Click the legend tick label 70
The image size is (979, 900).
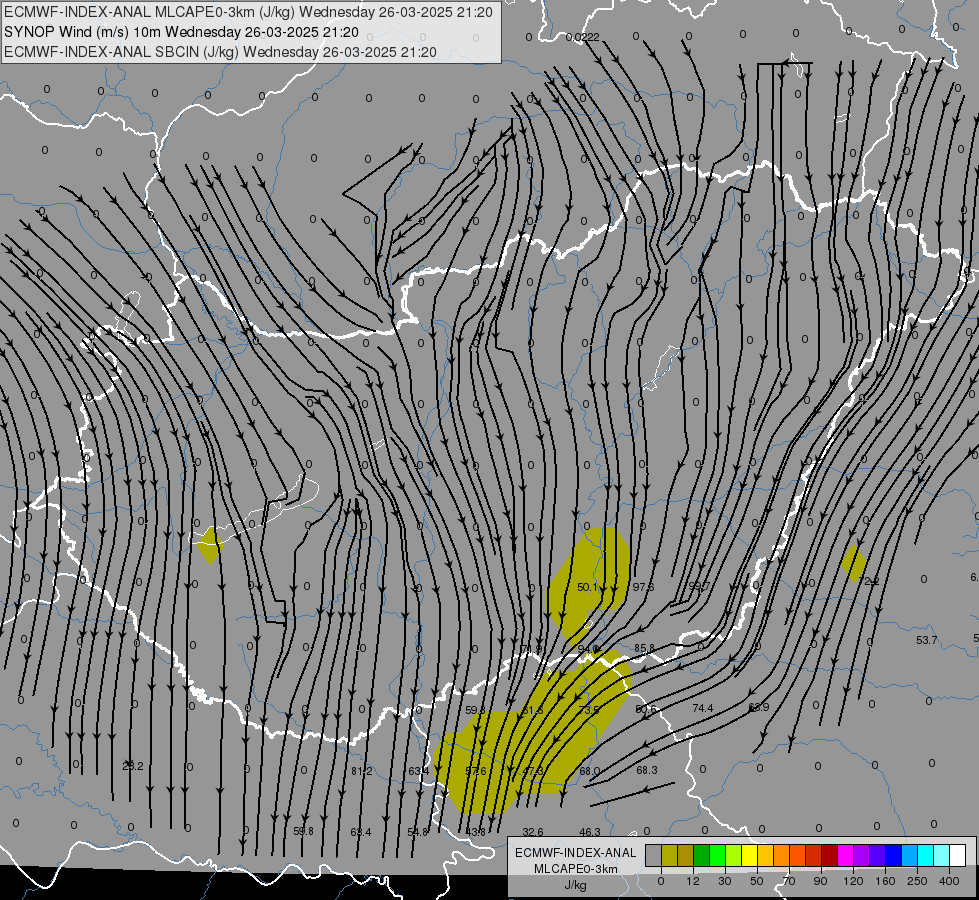coord(789,881)
